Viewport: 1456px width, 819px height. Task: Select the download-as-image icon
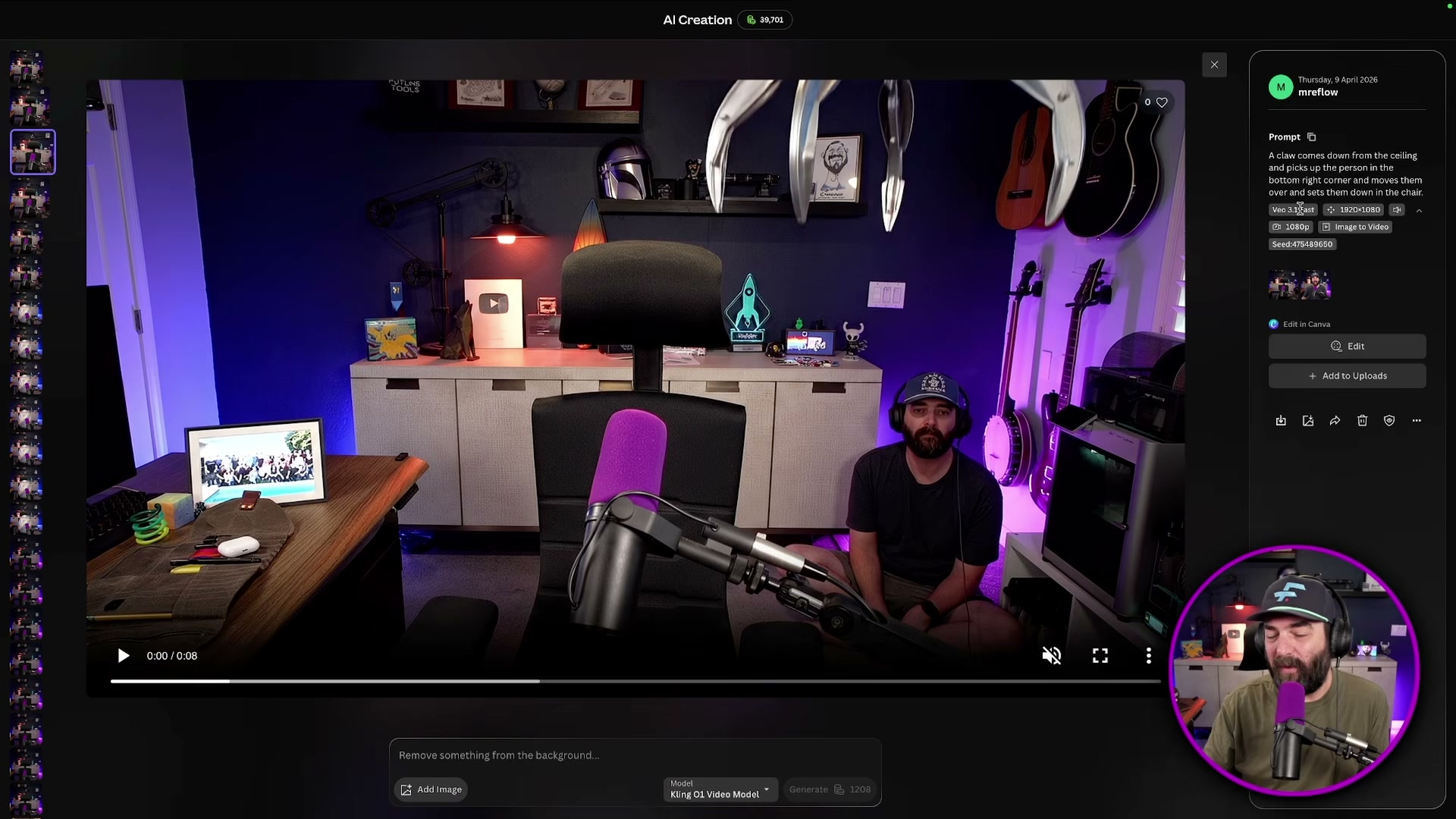1307,420
